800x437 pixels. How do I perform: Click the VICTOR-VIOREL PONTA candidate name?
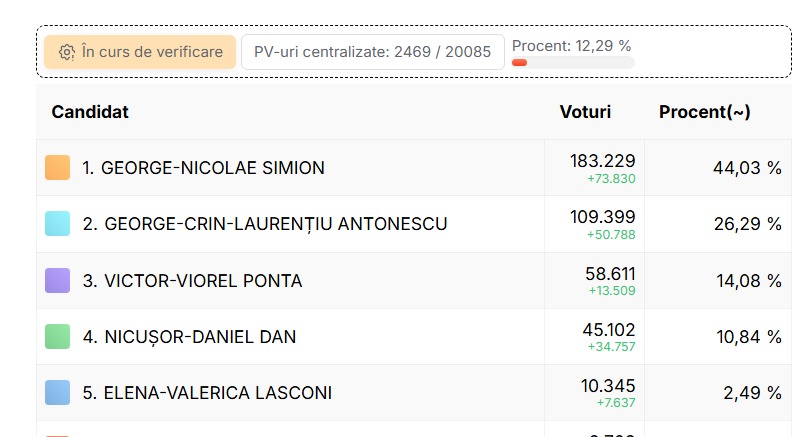[203, 281]
